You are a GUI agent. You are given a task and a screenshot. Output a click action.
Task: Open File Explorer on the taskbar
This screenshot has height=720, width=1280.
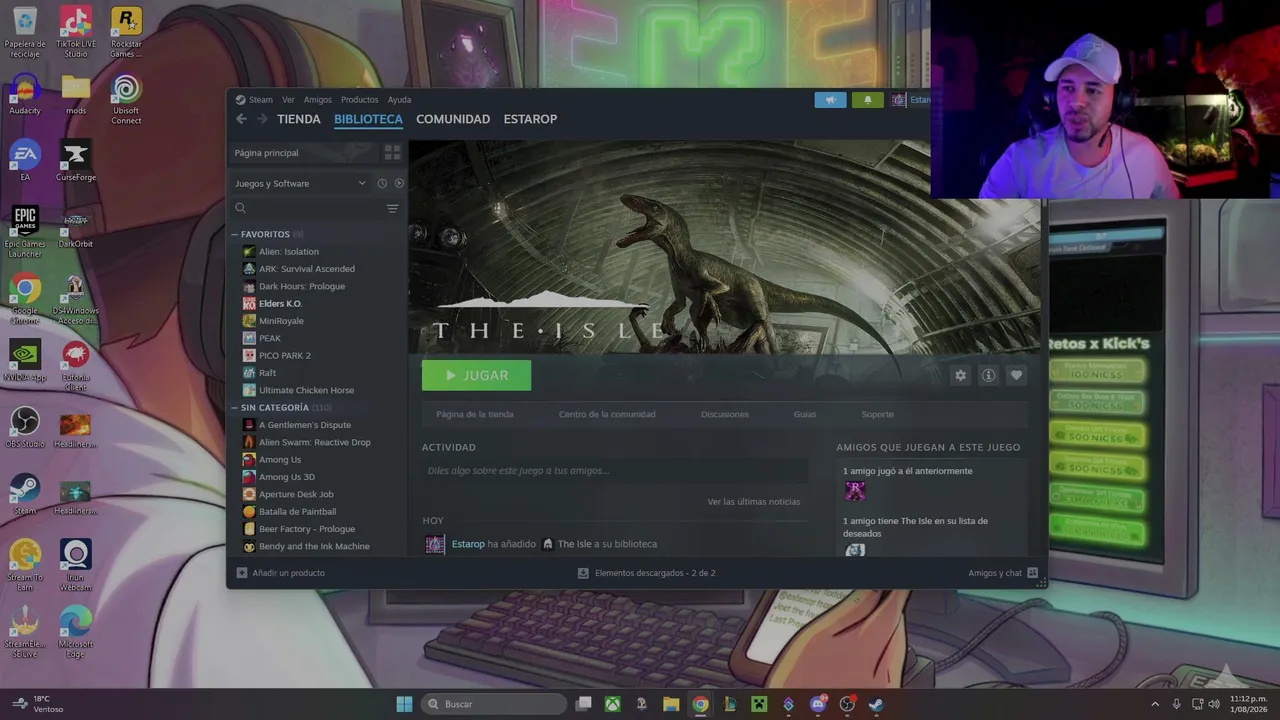[671, 704]
